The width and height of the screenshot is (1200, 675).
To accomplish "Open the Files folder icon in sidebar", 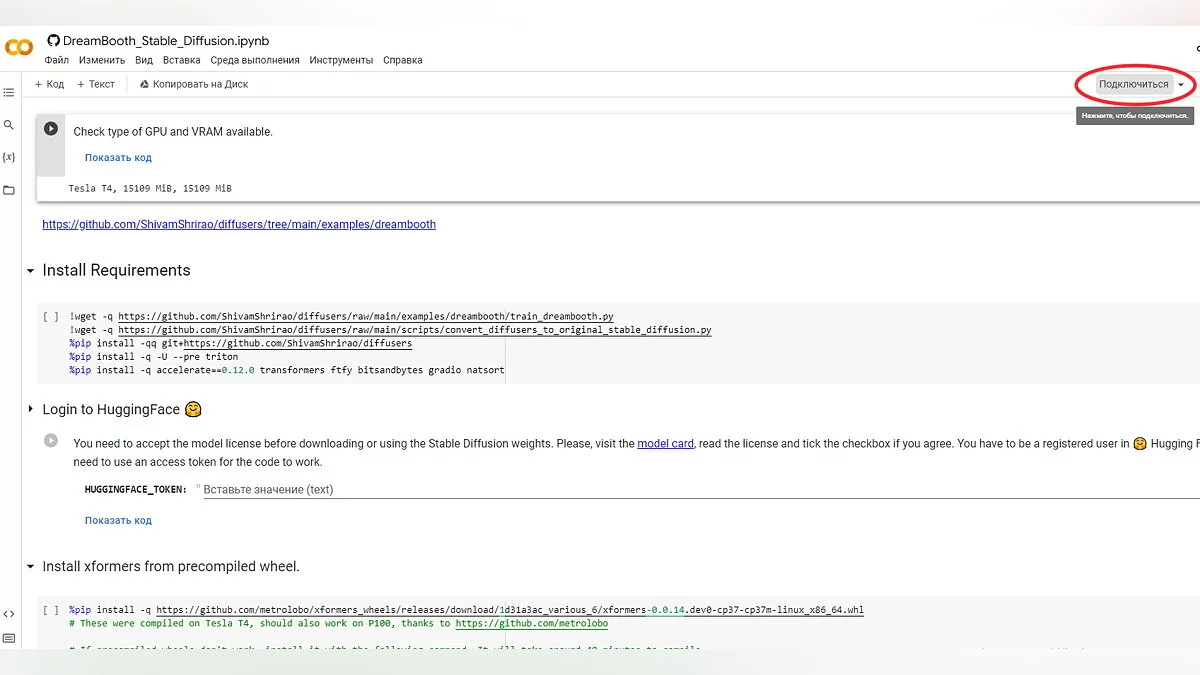I will point(9,190).
